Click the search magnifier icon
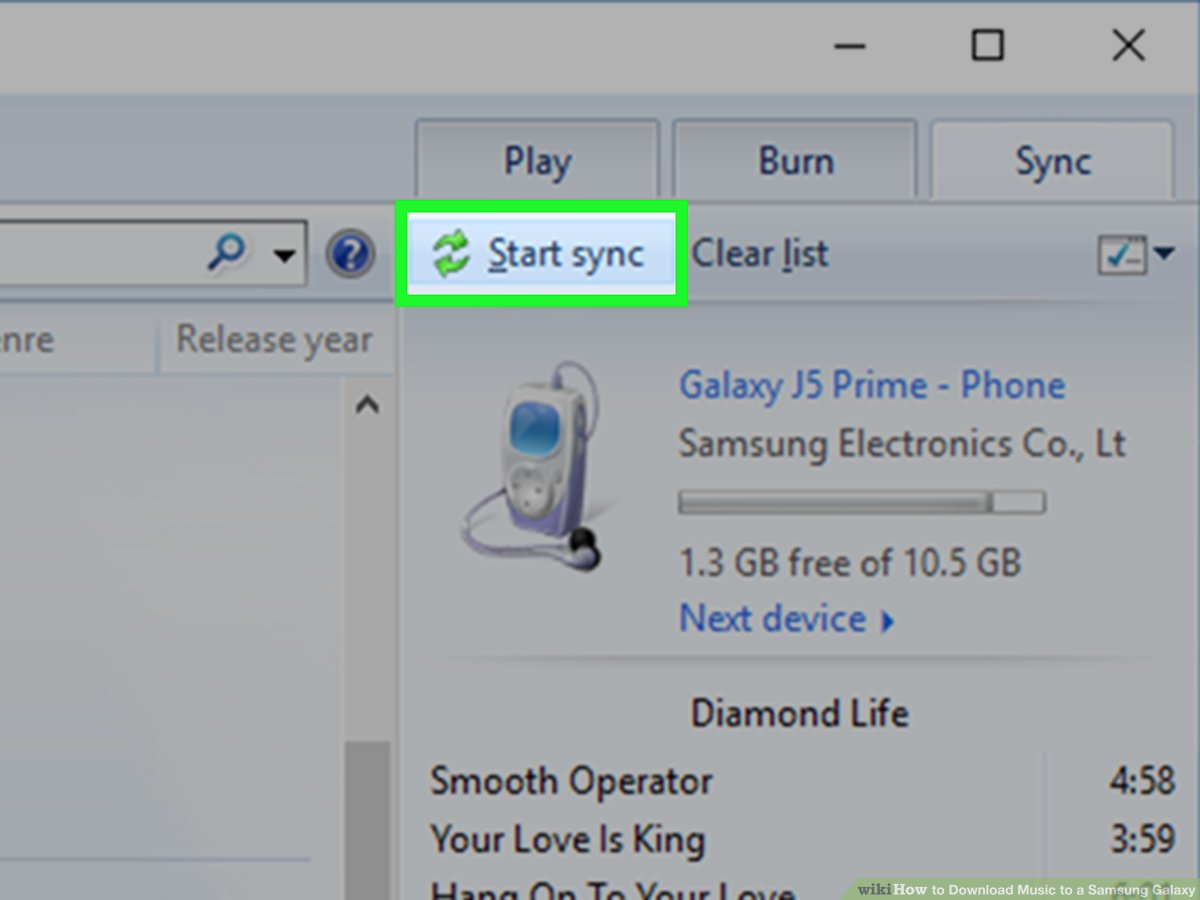The height and width of the screenshot is (900, 1200). click(226, 253)
